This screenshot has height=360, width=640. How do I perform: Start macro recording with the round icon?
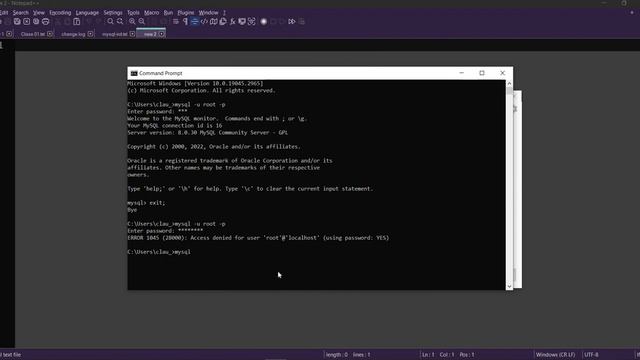pyautogui.click(x=264, y=22)
